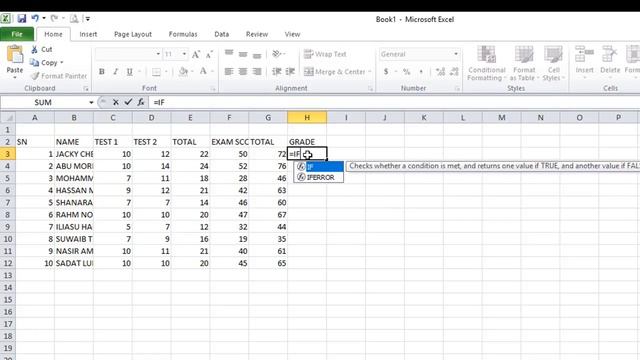The height and width of the screenshot is (360, 640).
Task: Toggle underline formatting
Action: point(129,72)
